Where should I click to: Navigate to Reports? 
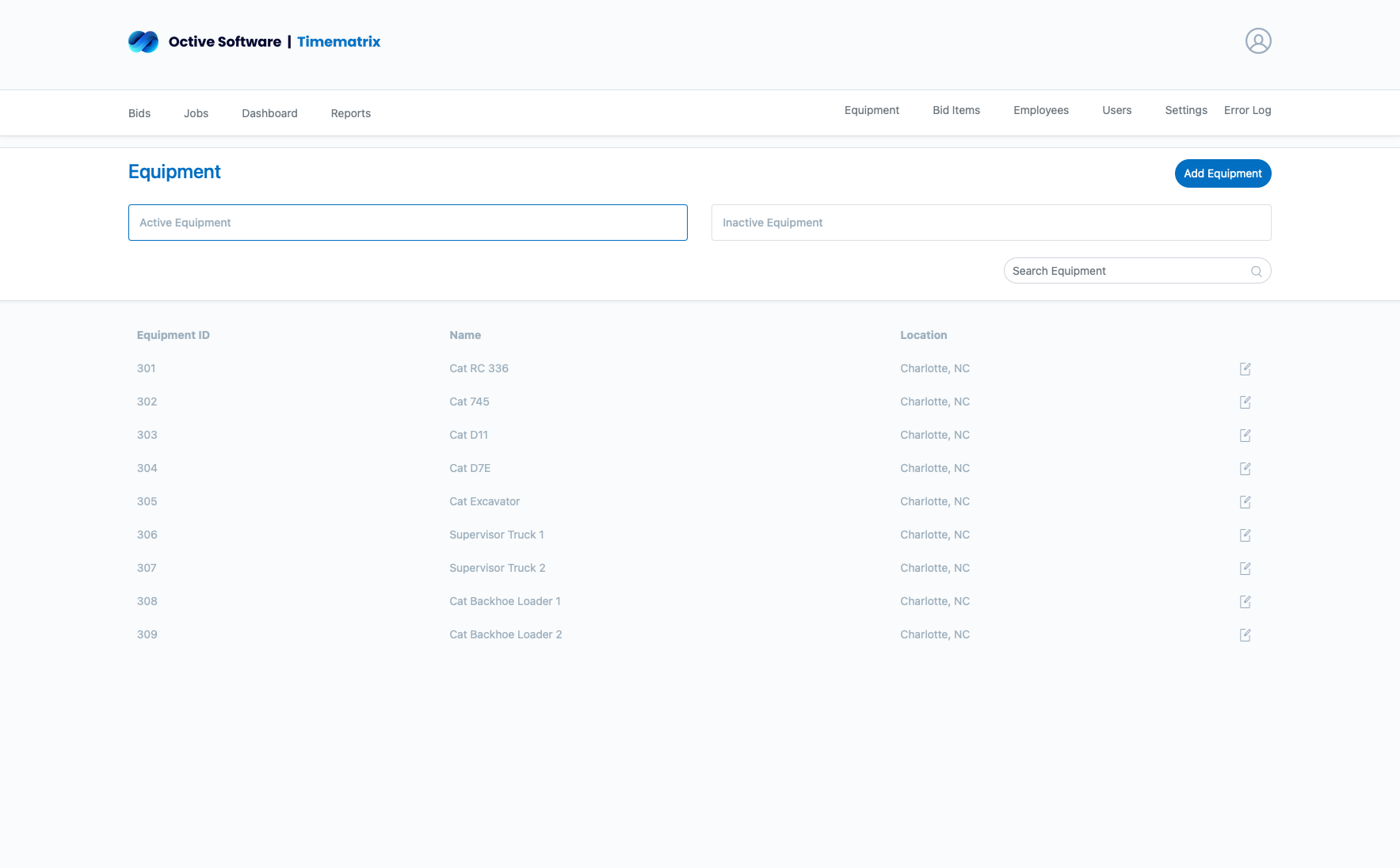pyautogui.click(x=350, y=113)
